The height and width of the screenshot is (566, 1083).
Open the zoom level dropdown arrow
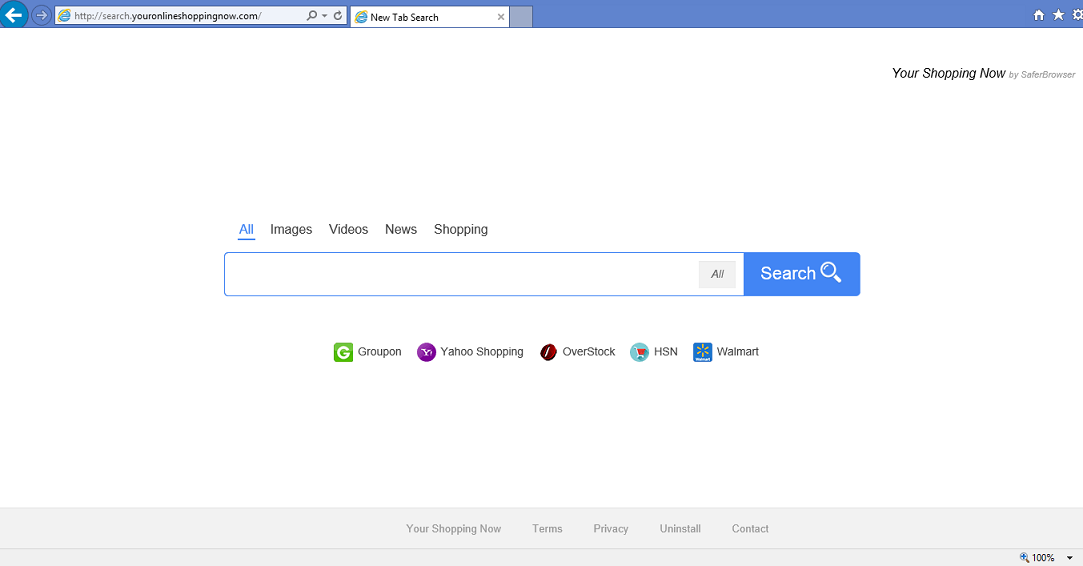coord(1069,558)
